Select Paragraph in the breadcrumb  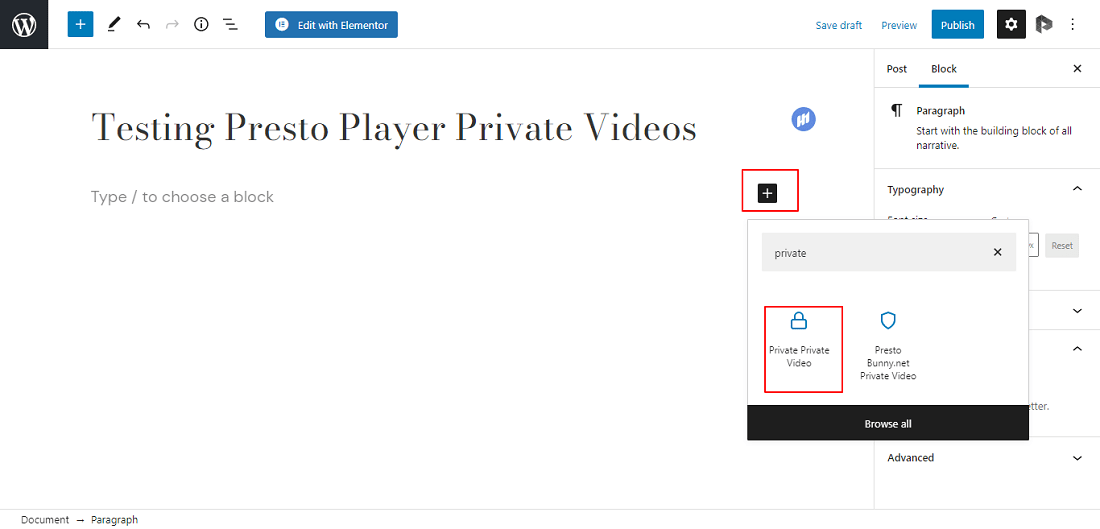click(114, 520)
